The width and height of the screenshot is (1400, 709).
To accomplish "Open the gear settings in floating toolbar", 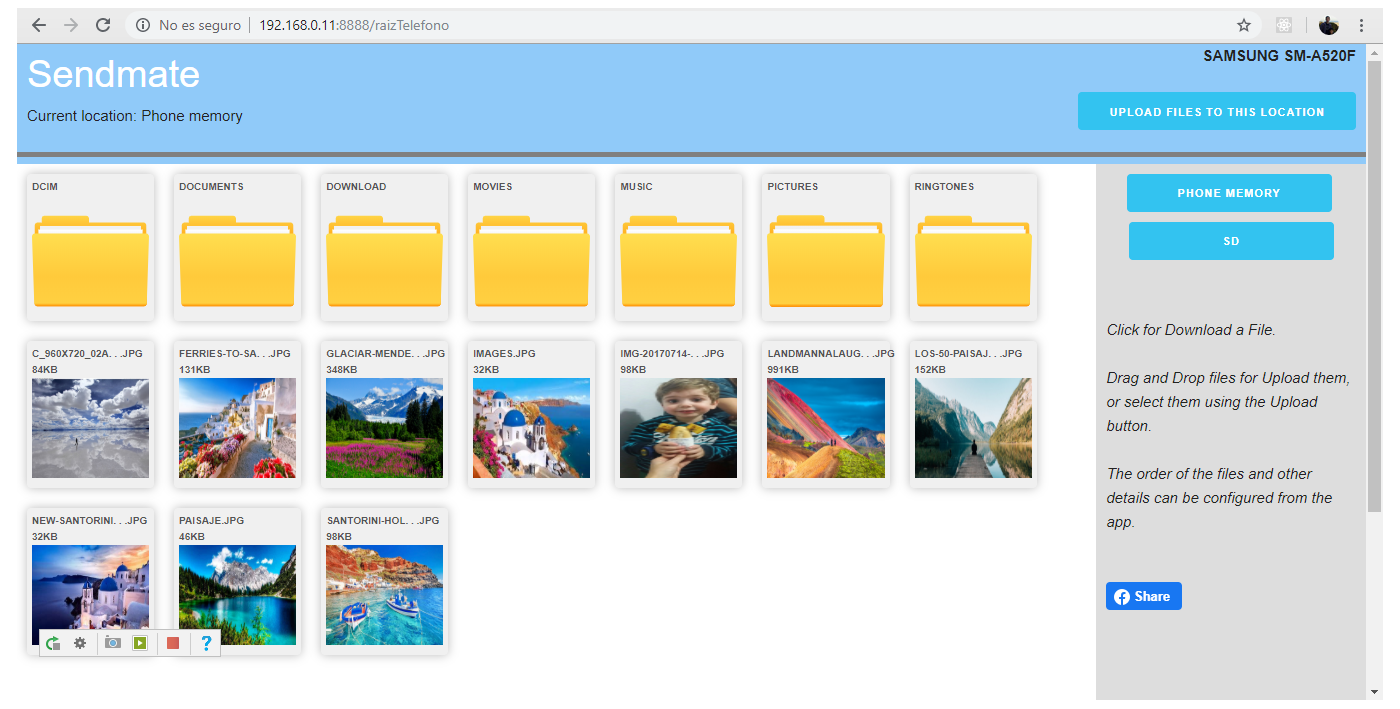I will 80,643.
